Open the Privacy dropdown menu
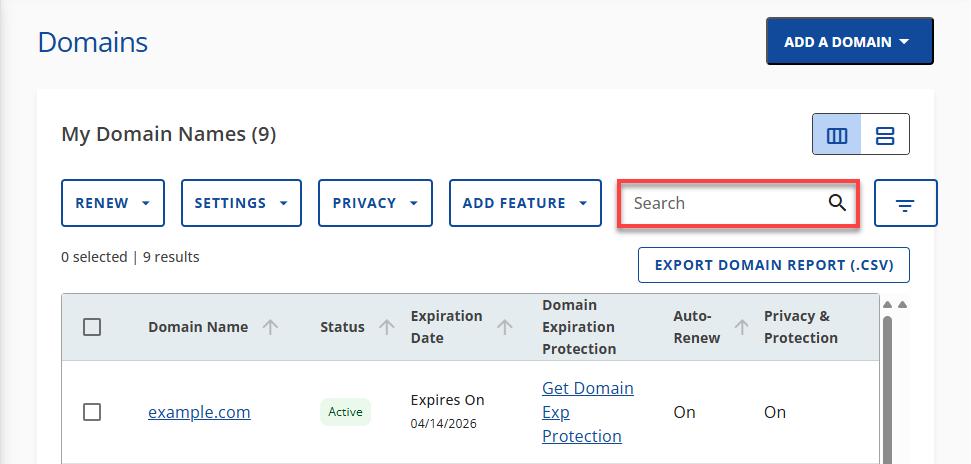This screenshot has width=971, height=464. point(375,203)
